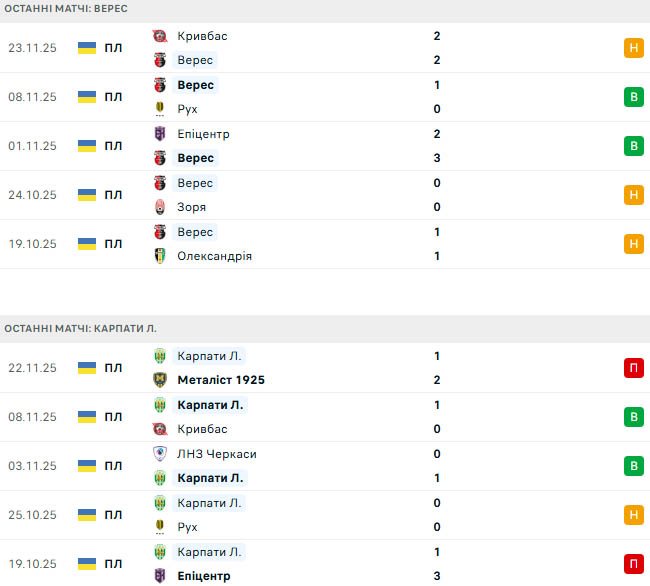This screenshot has height=586, width=650.
Task: Open Металіст 1925 team link
Action: click(x=220, y=380)
